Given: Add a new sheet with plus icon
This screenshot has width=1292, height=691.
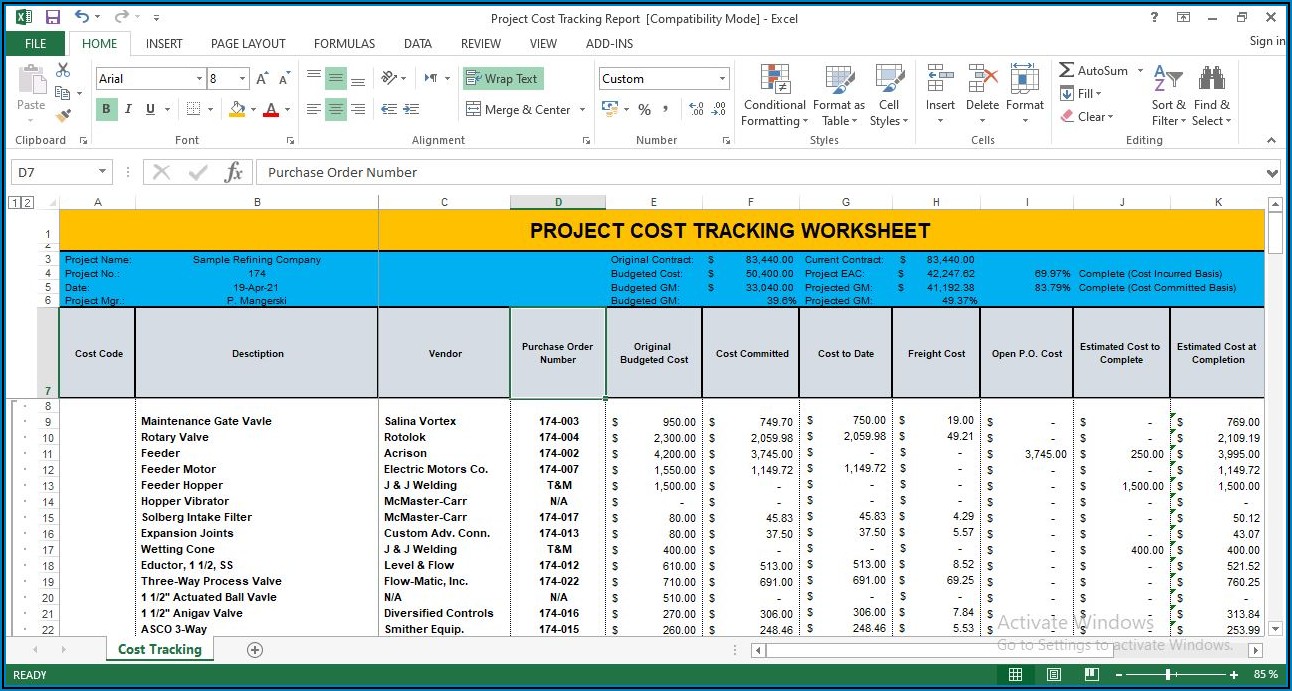Looking at the screenshot, I should (x=255, y=650).
